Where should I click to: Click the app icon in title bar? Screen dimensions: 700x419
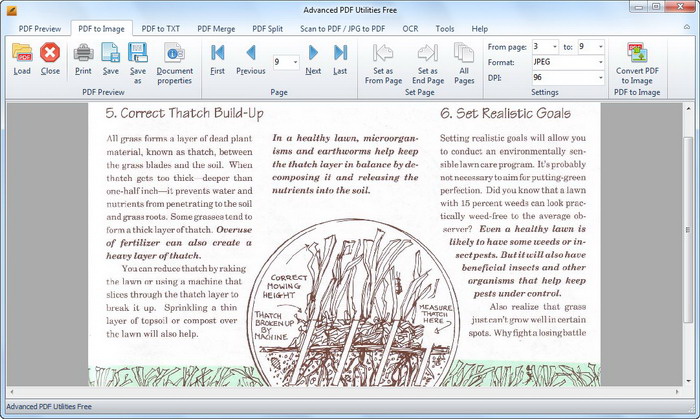(12, 10)
